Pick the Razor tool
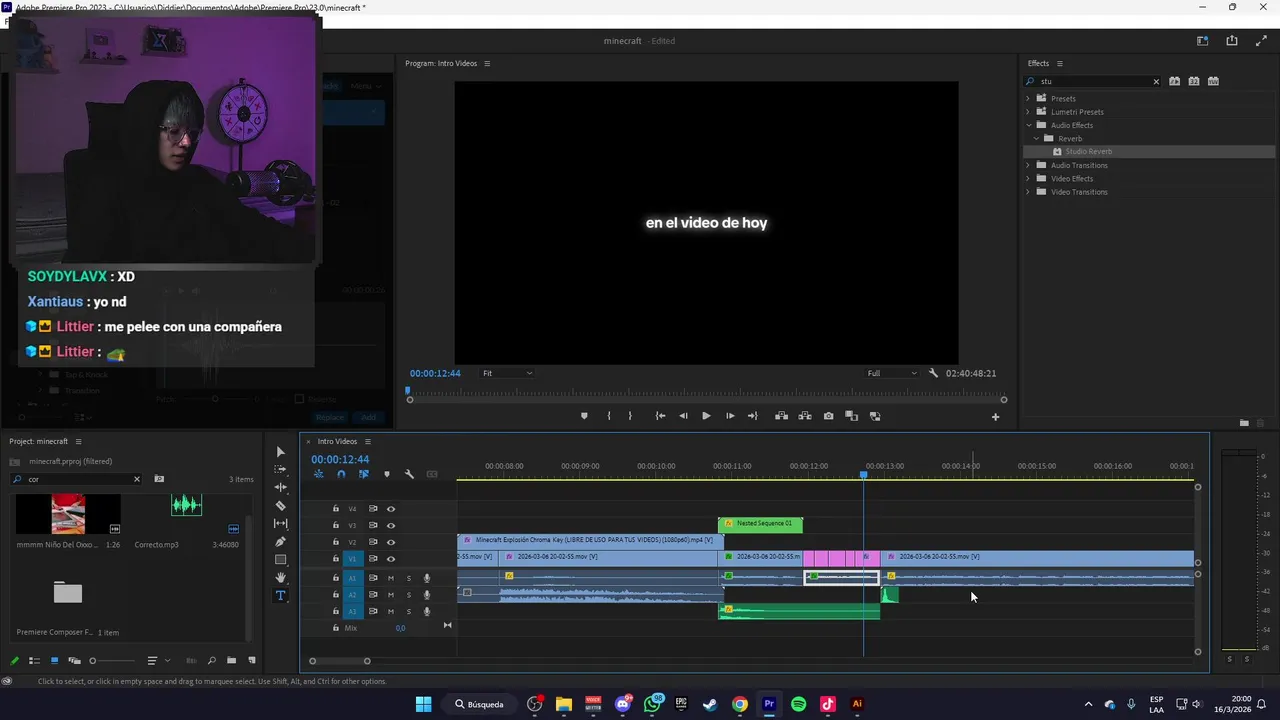This screenshot has width=1280, height=720. (x=280, y=506)
